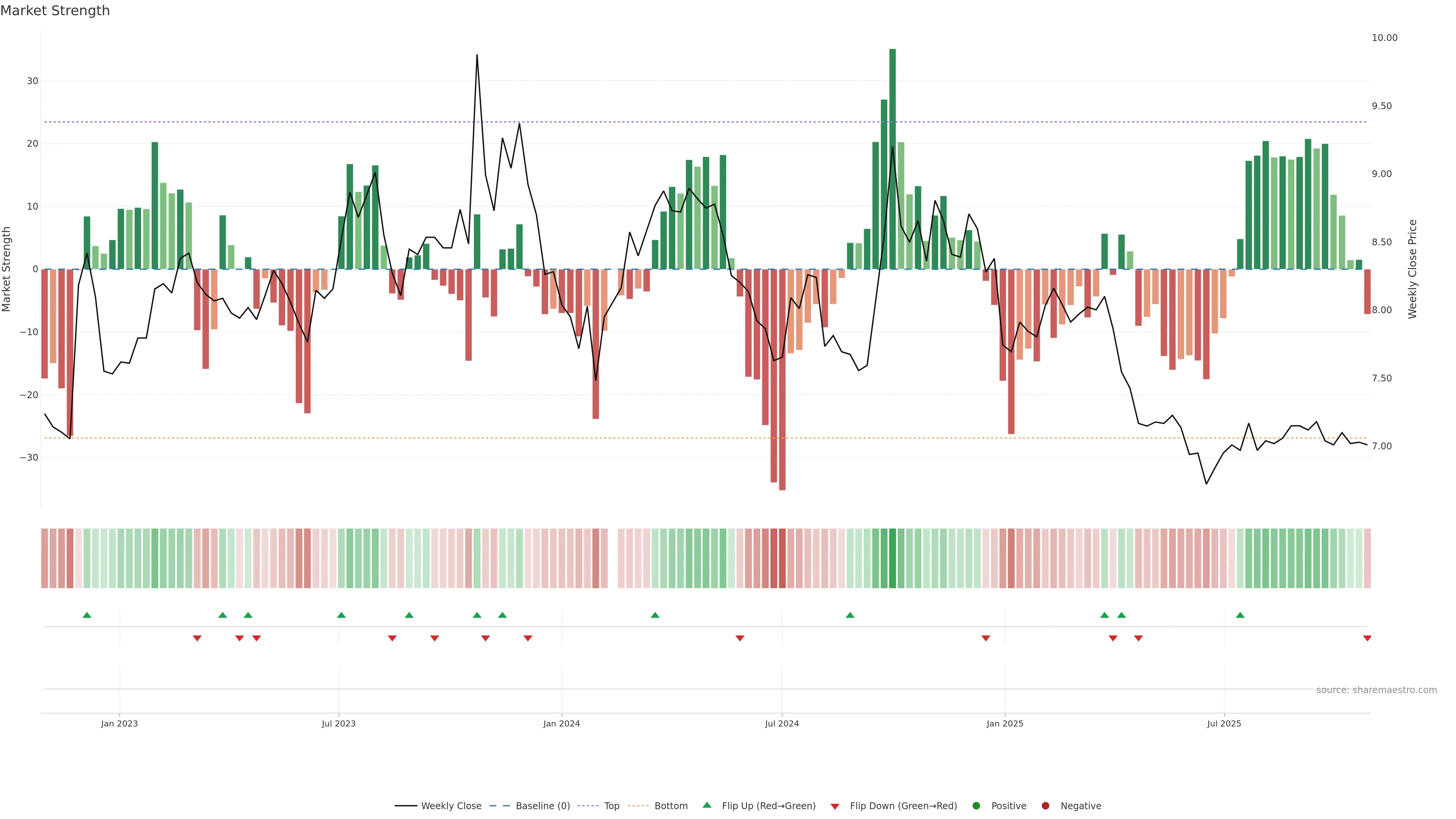Click the Weekly Close Price axis title
The width and height of the screenshot is (1456, 819).
point(1412,269)
